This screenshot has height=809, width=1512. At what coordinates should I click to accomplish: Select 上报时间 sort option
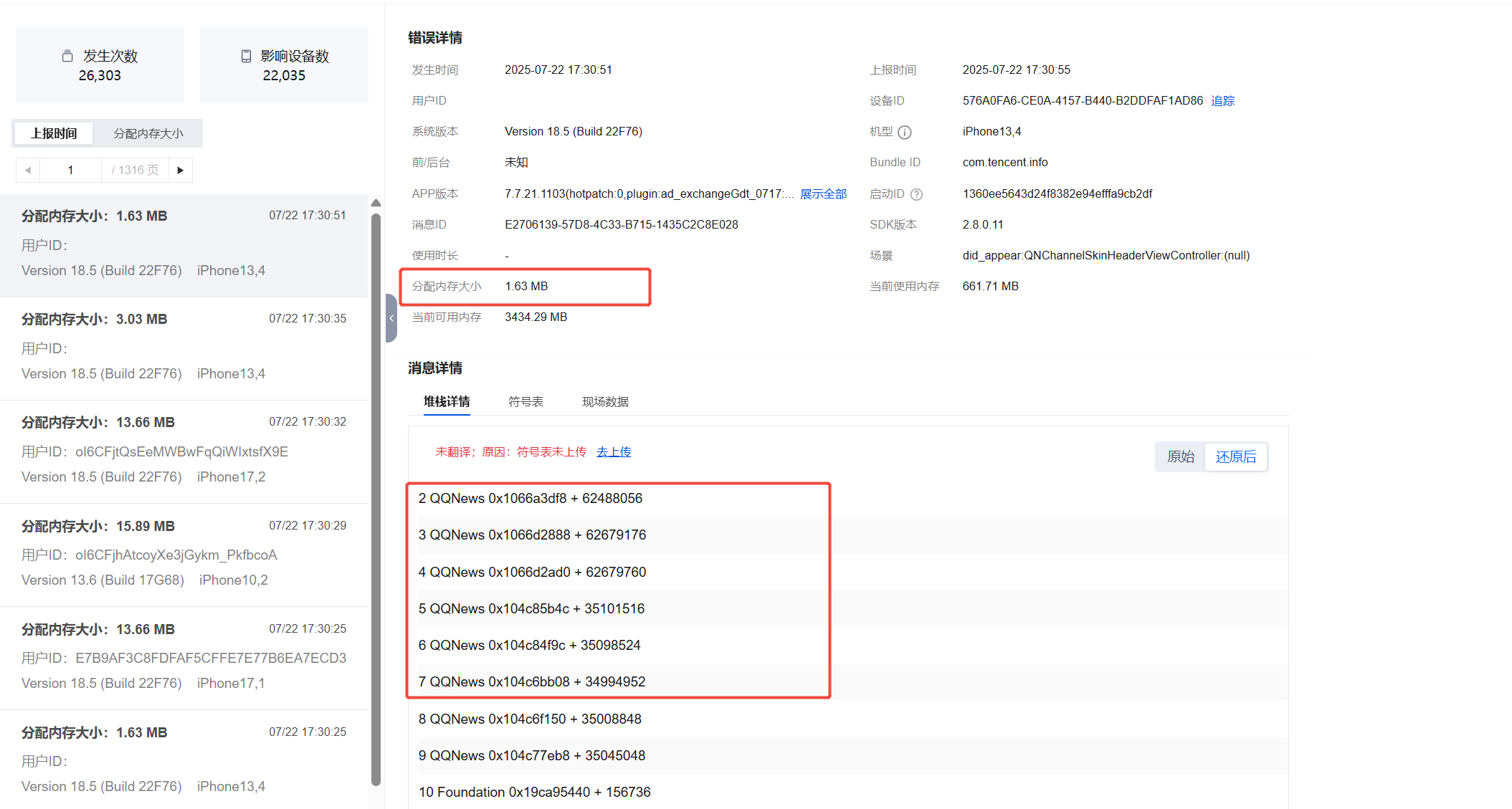54,133
